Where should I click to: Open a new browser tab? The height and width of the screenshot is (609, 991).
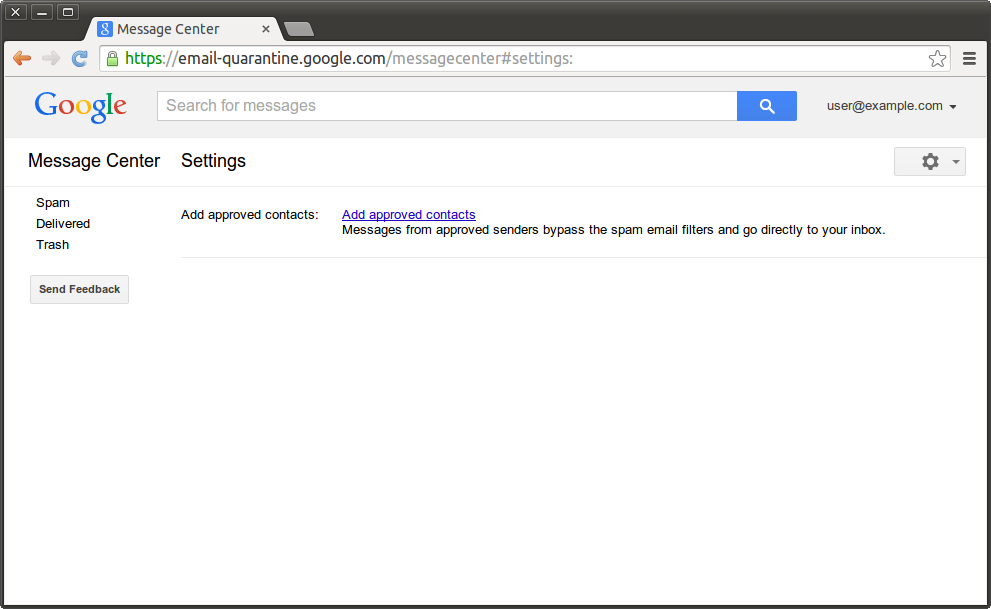point(299,29)
